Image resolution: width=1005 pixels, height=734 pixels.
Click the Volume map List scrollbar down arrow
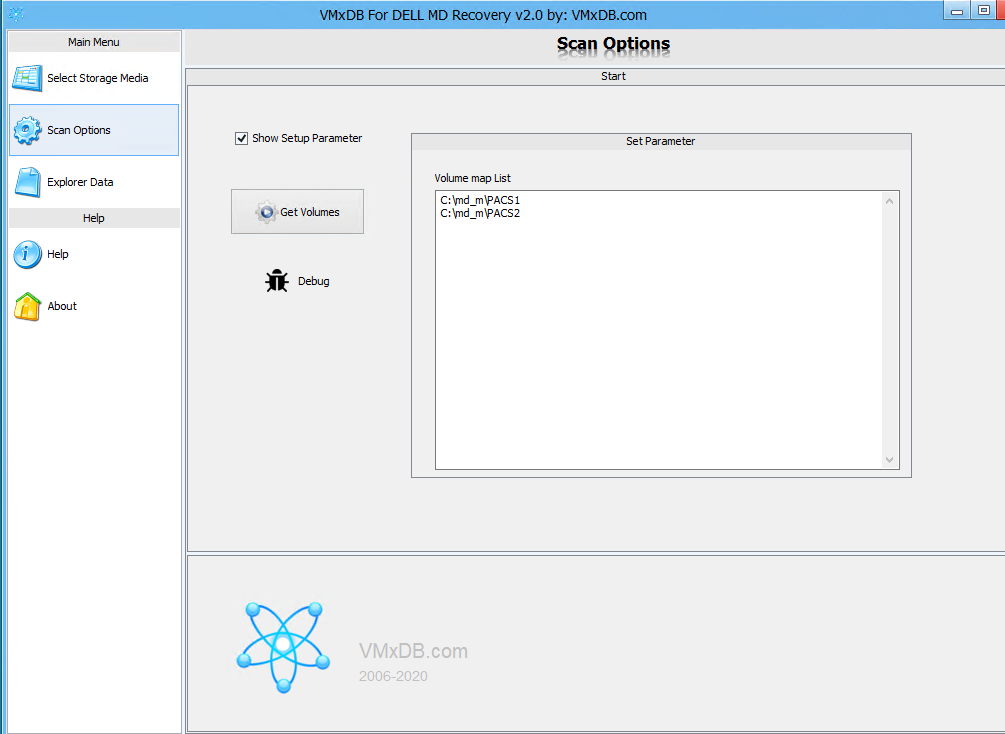point(890,460)
